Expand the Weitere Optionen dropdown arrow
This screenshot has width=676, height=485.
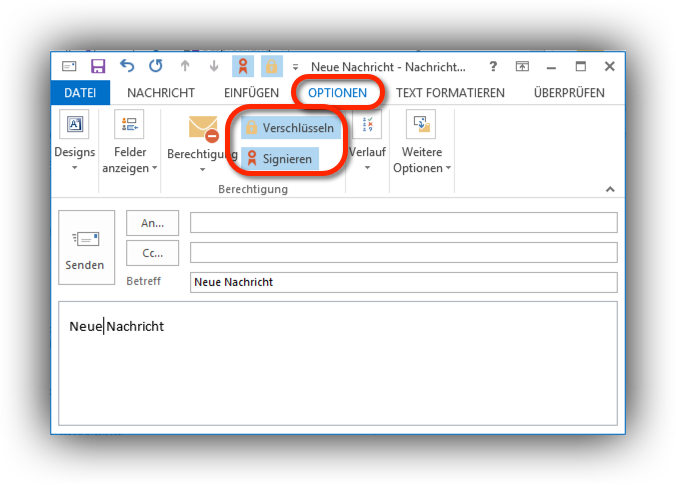448,168
